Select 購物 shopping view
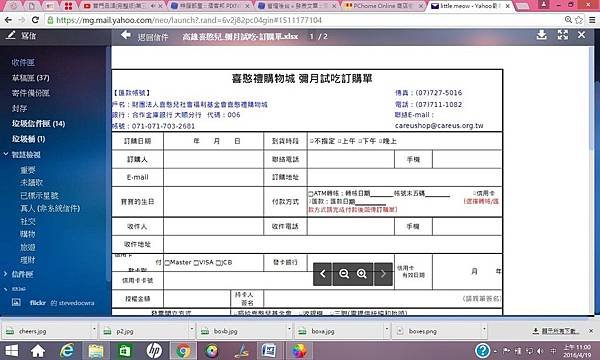 tap(28, 234)
